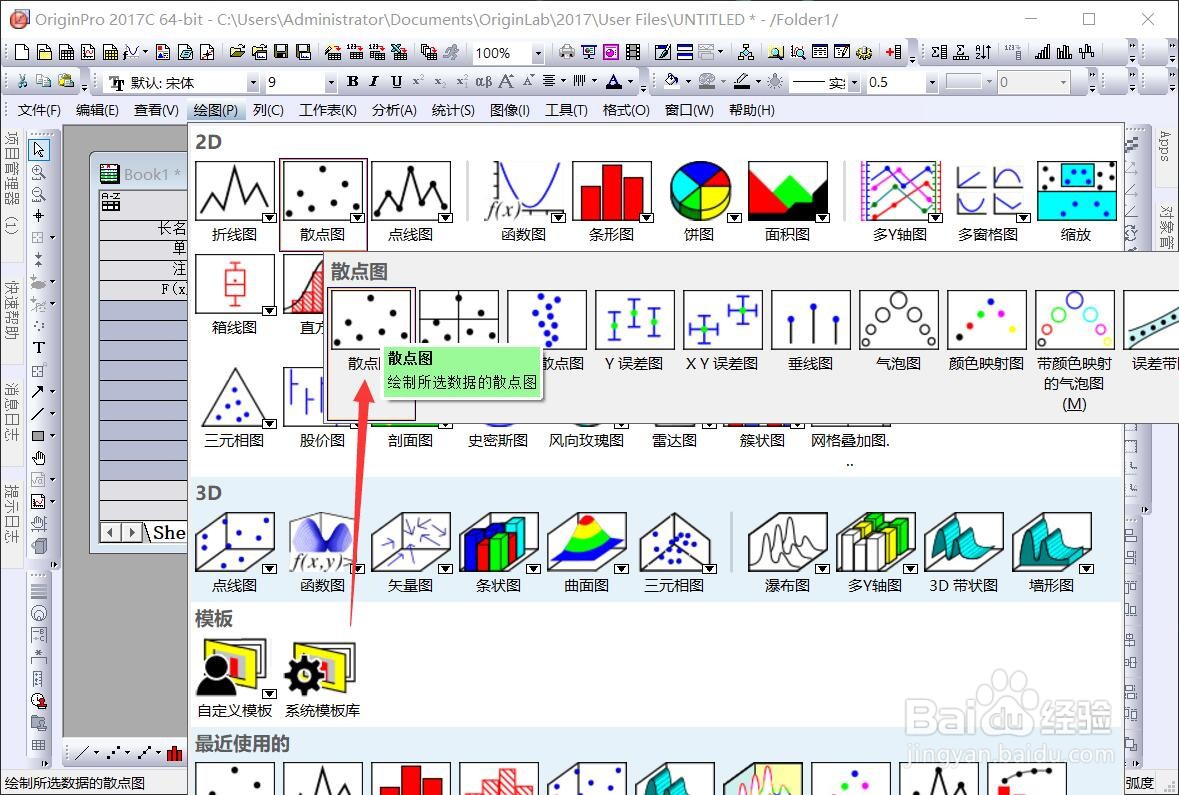Open the 系统模板库 system template library
The width and height of the screenshot is (1179, 795).
(322, 668)
